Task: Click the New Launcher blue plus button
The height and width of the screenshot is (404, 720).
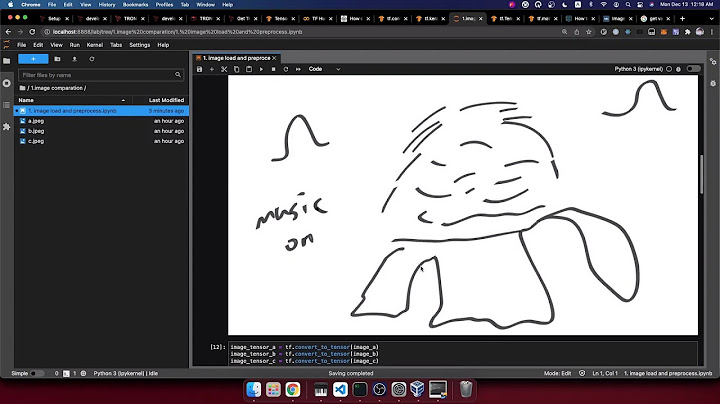Action: point(33,59)
